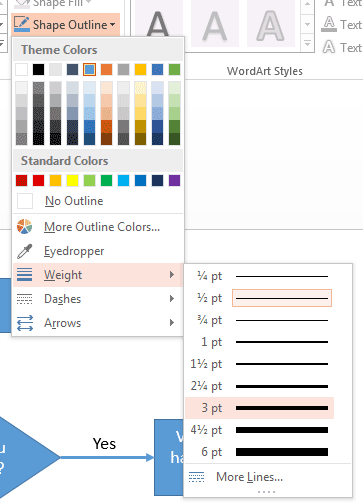Set outline weight to 3 pt
363x504 pixels.
[260, 408]
